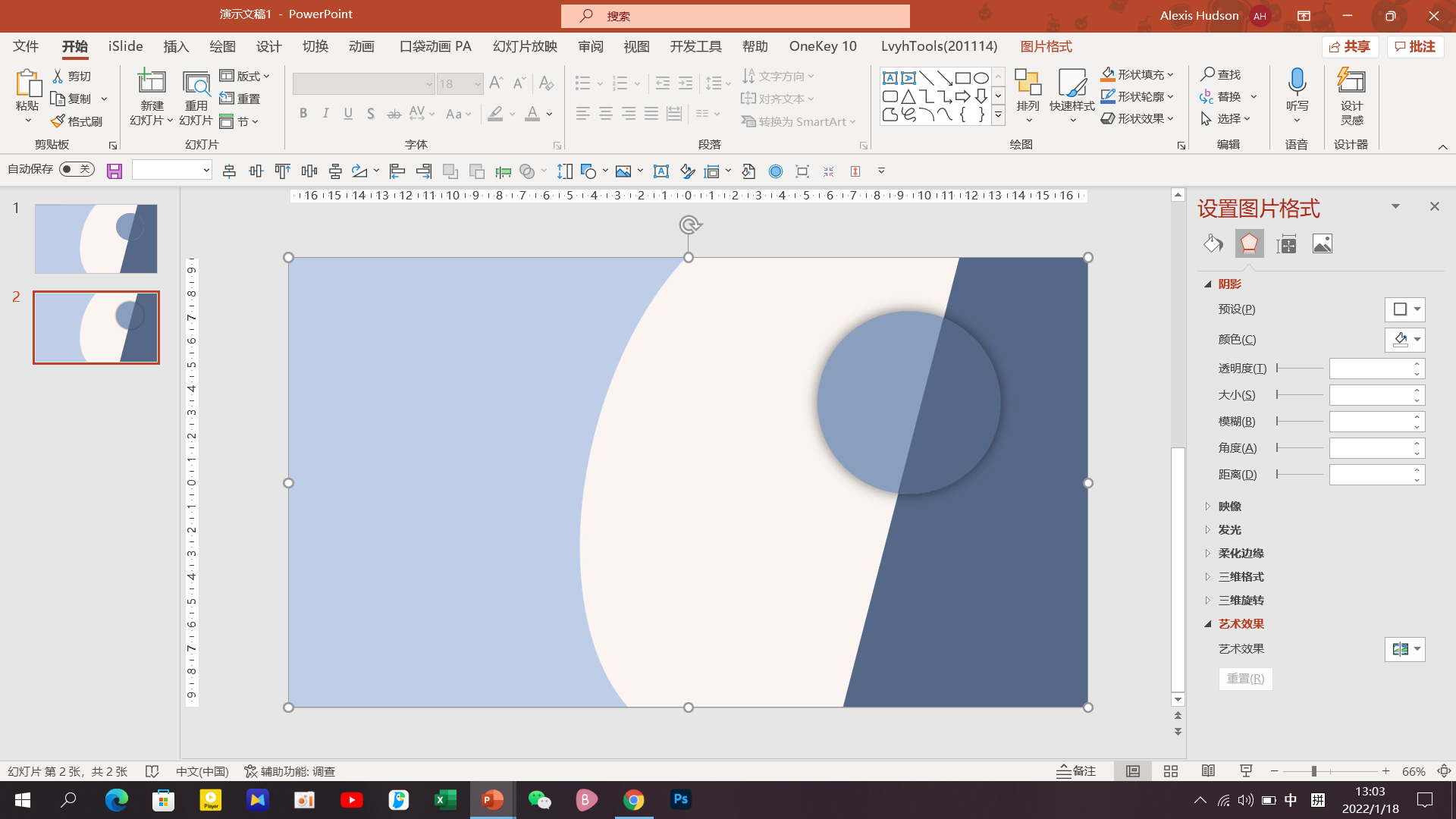This screenshot has width=1456, height=819.
Task: Open the 艺术效果 artistic effects dropdown
Action: point(1405,649)
